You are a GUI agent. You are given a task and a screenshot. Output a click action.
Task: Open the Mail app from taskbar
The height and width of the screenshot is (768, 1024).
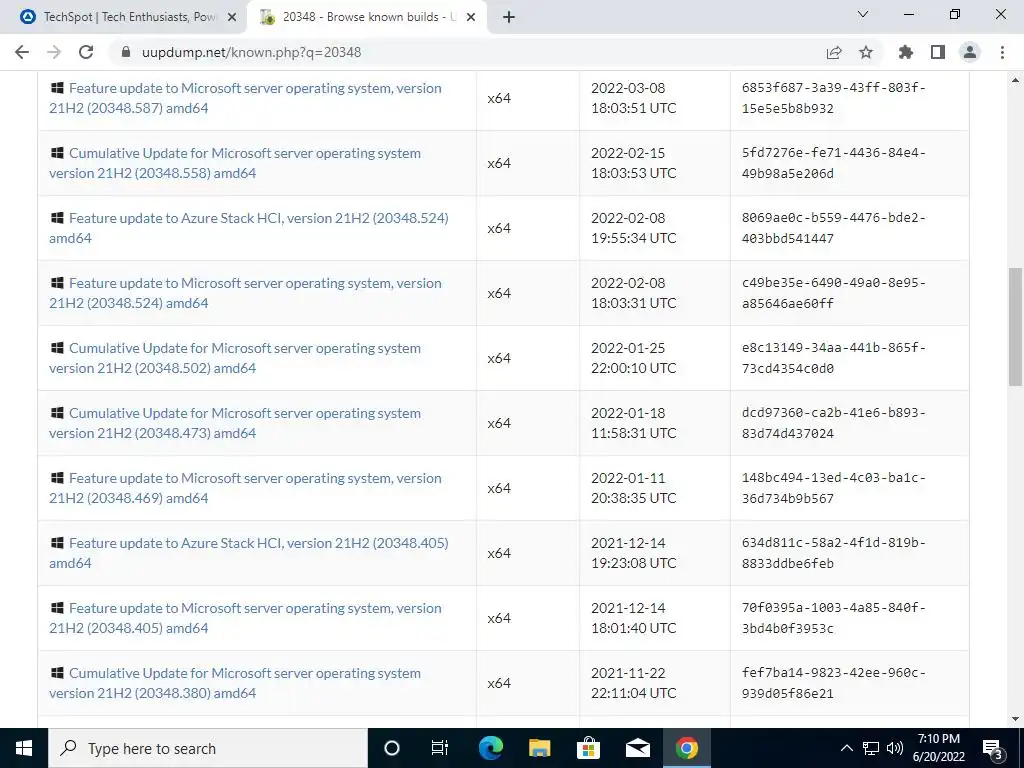click(x=637, y=748)
